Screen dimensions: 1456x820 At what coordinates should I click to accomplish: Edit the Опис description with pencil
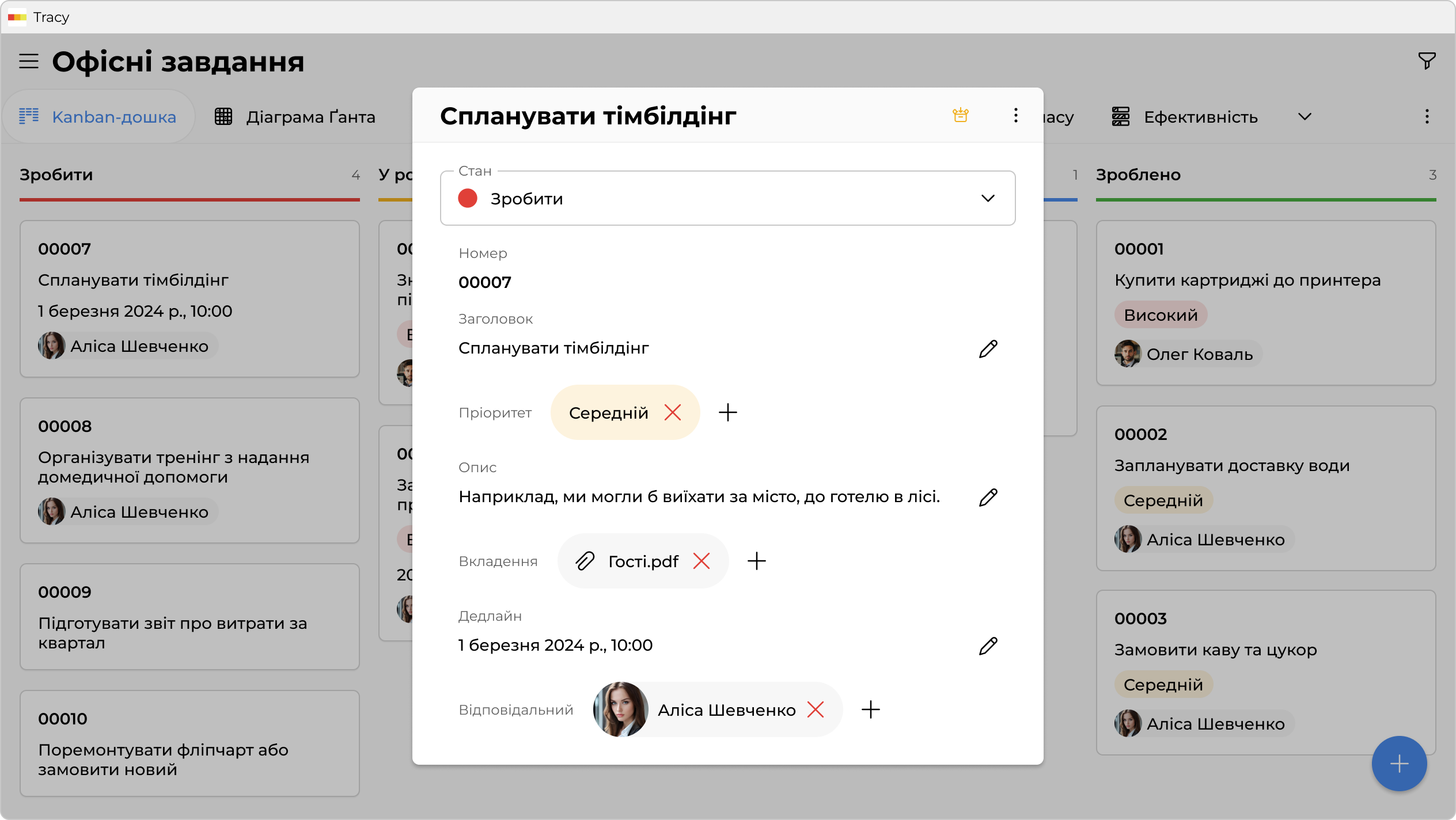click(x=988, y=497)
